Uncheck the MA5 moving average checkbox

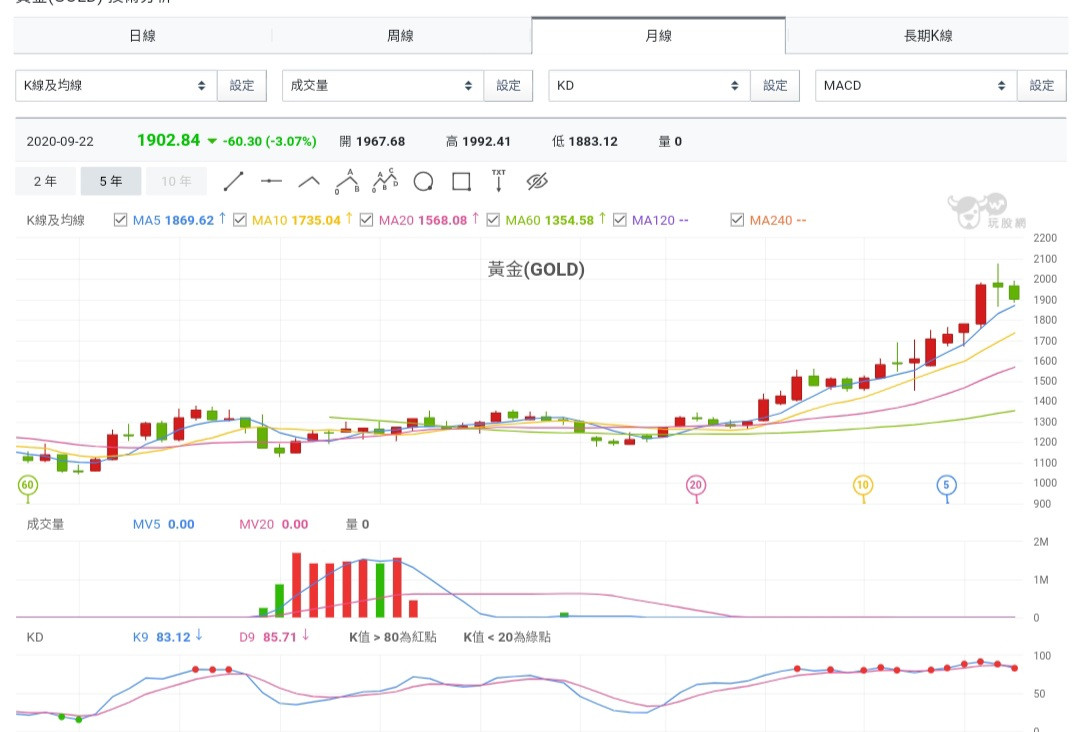pos(121,220)
